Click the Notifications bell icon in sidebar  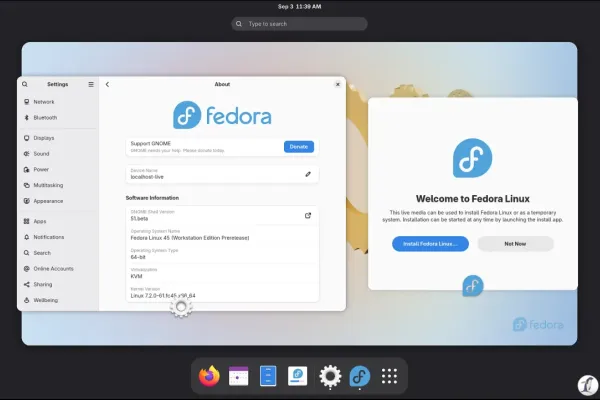click(x=26, y=237)
